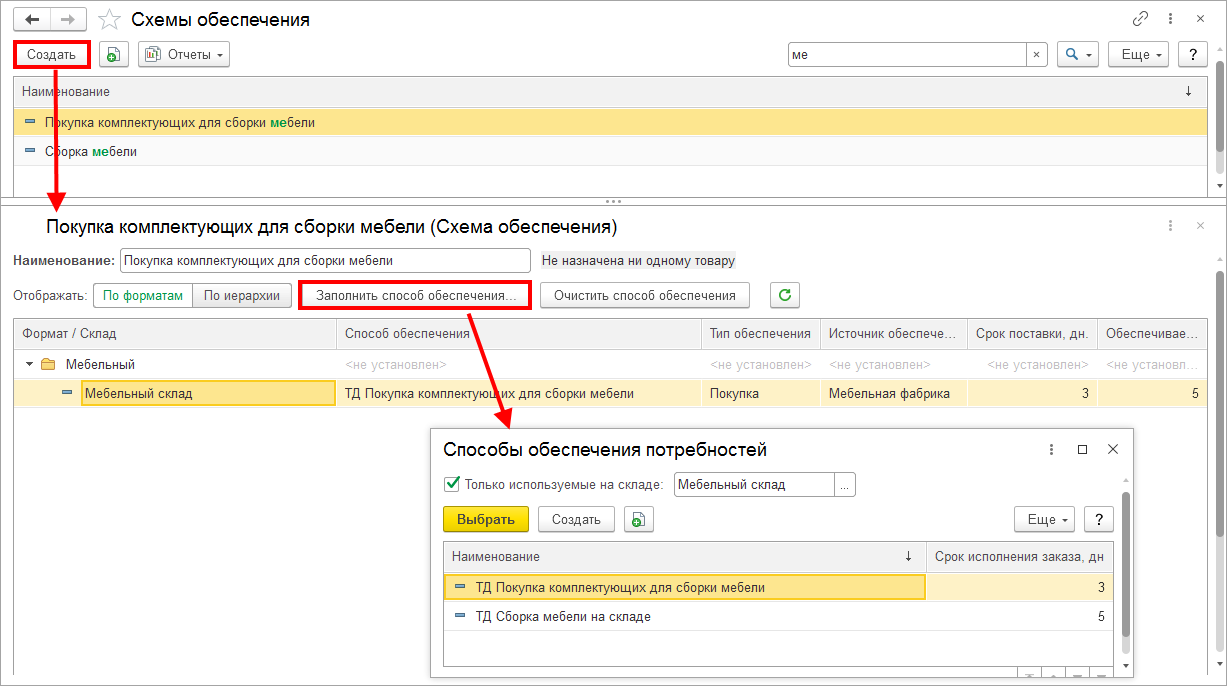Click the copy icon in the Способы обеспечения dialog

(x=639, y=519)
